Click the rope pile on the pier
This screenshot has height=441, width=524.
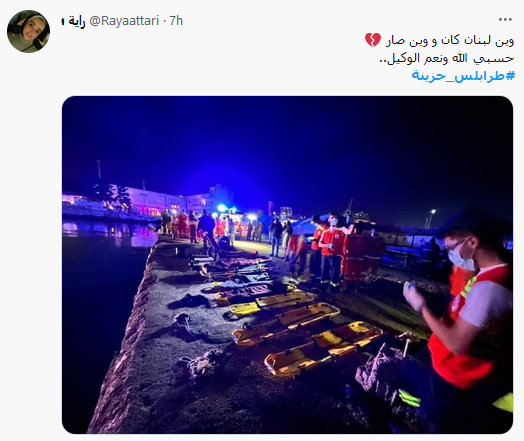click(x=197, y=366)
